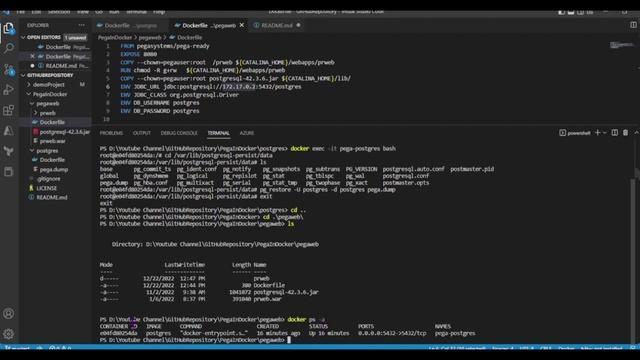Open the Terminal menu
This screenshot has width=640, height=360.
pos(136,12)
